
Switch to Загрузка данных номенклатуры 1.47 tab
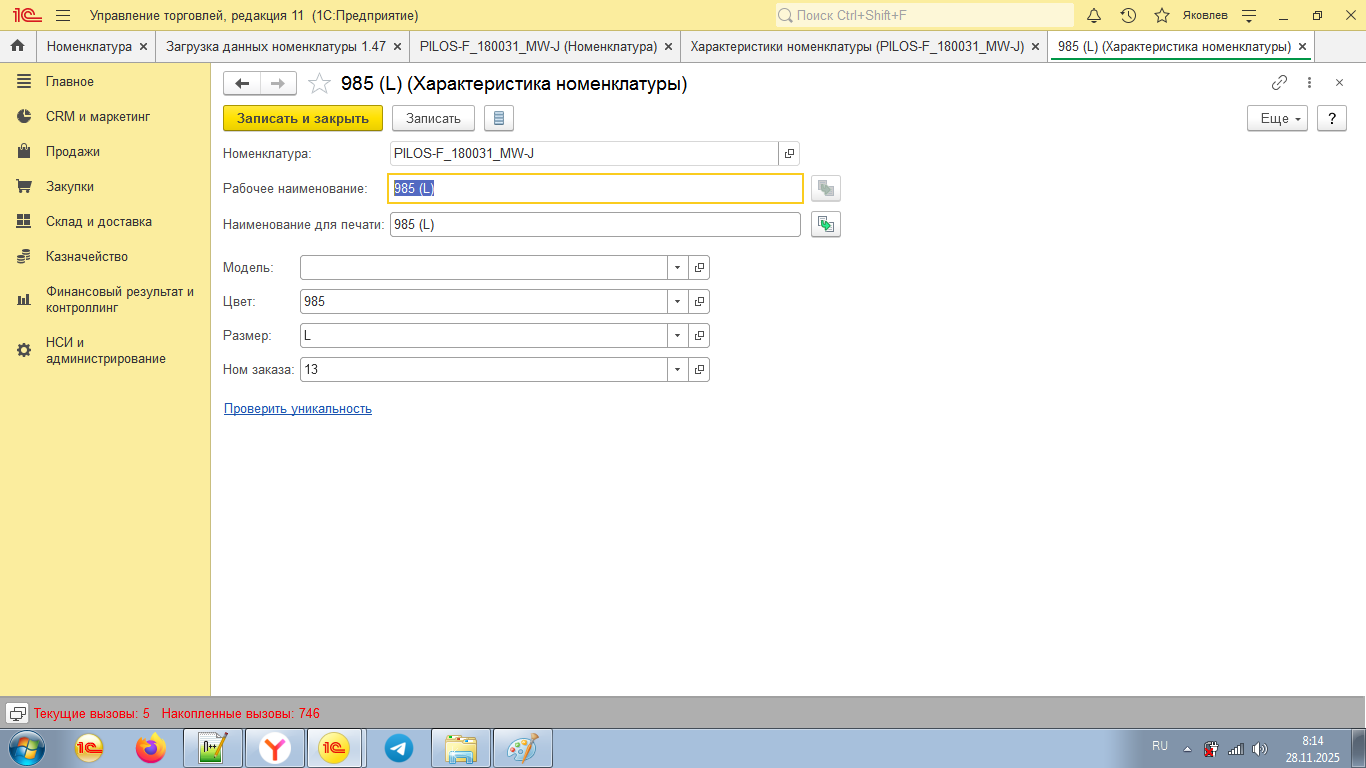tap(276, 46)
